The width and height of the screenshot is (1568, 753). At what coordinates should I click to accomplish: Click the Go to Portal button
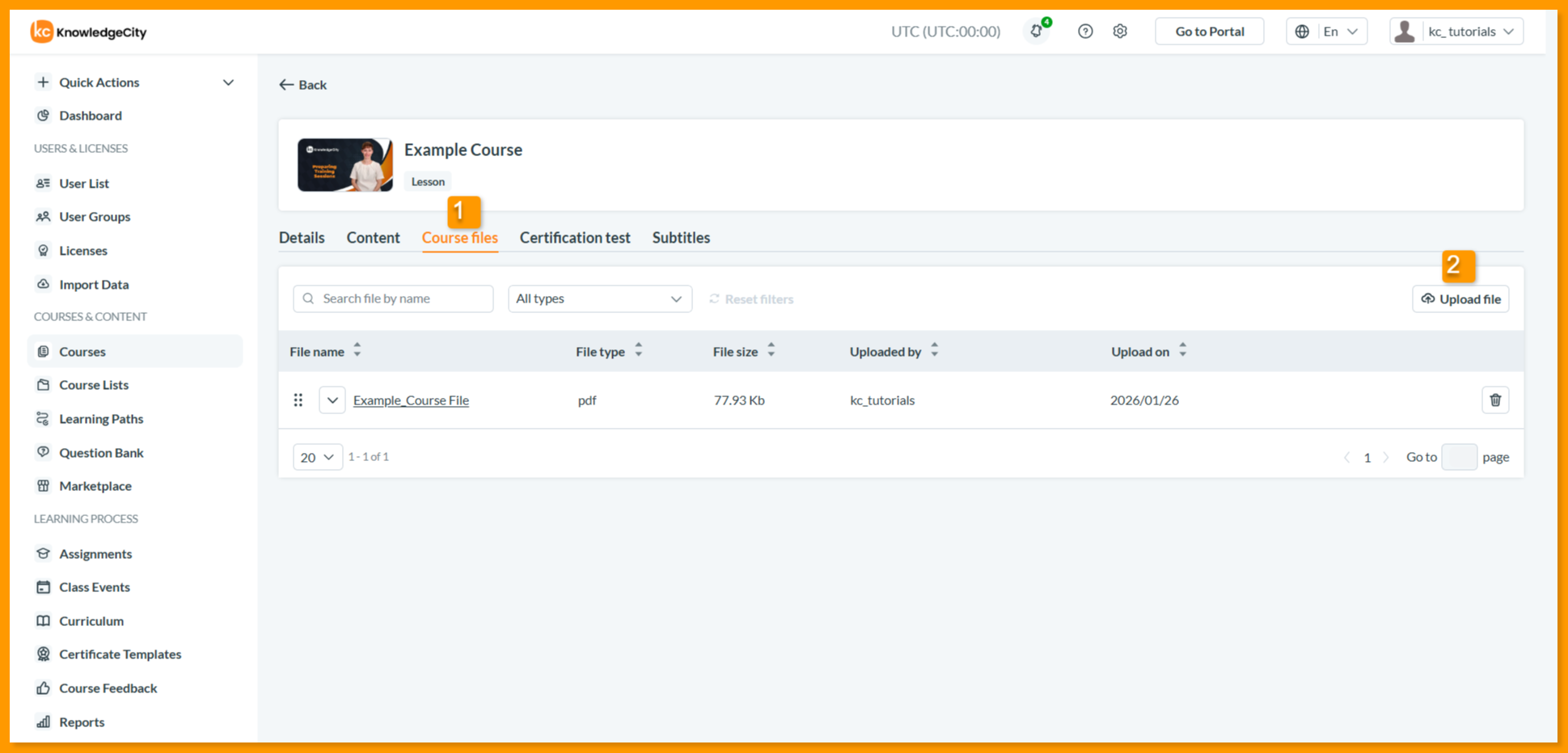[1209, 32]
